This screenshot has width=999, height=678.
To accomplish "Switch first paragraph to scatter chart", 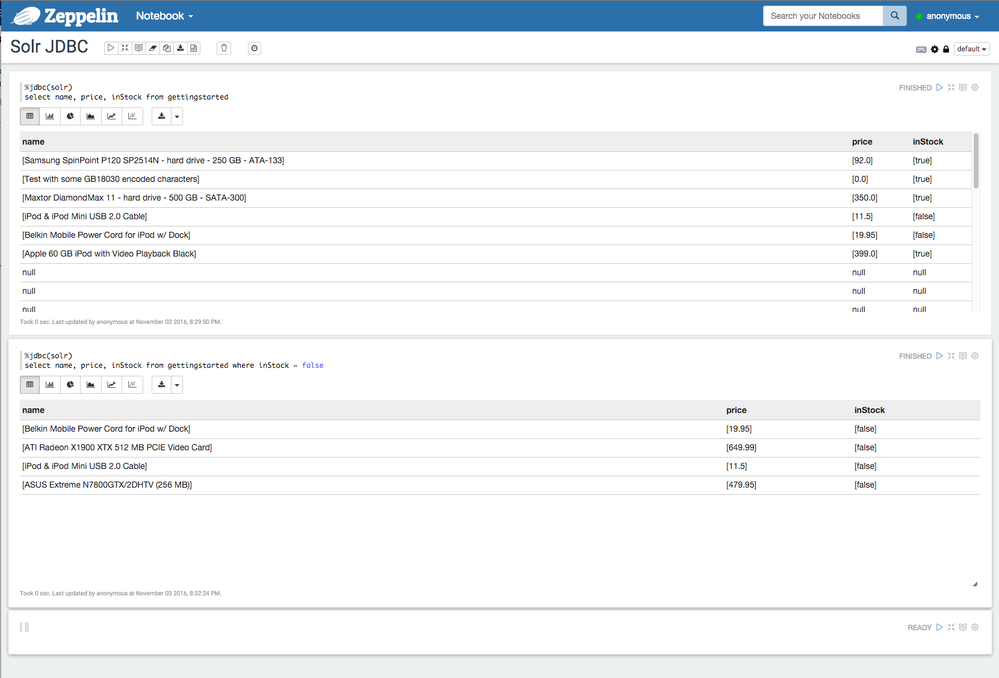I will pos(132,116).
